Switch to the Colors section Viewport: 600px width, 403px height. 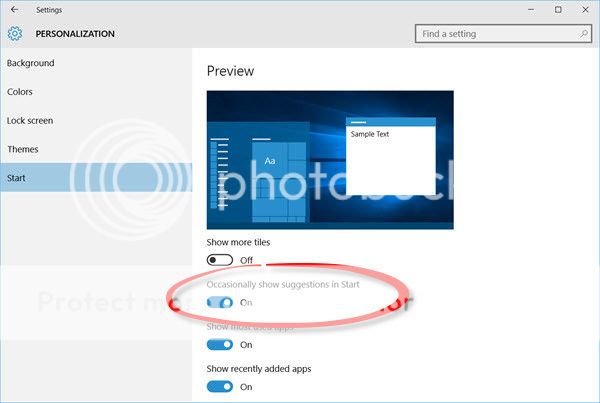(x=20, y=92)
